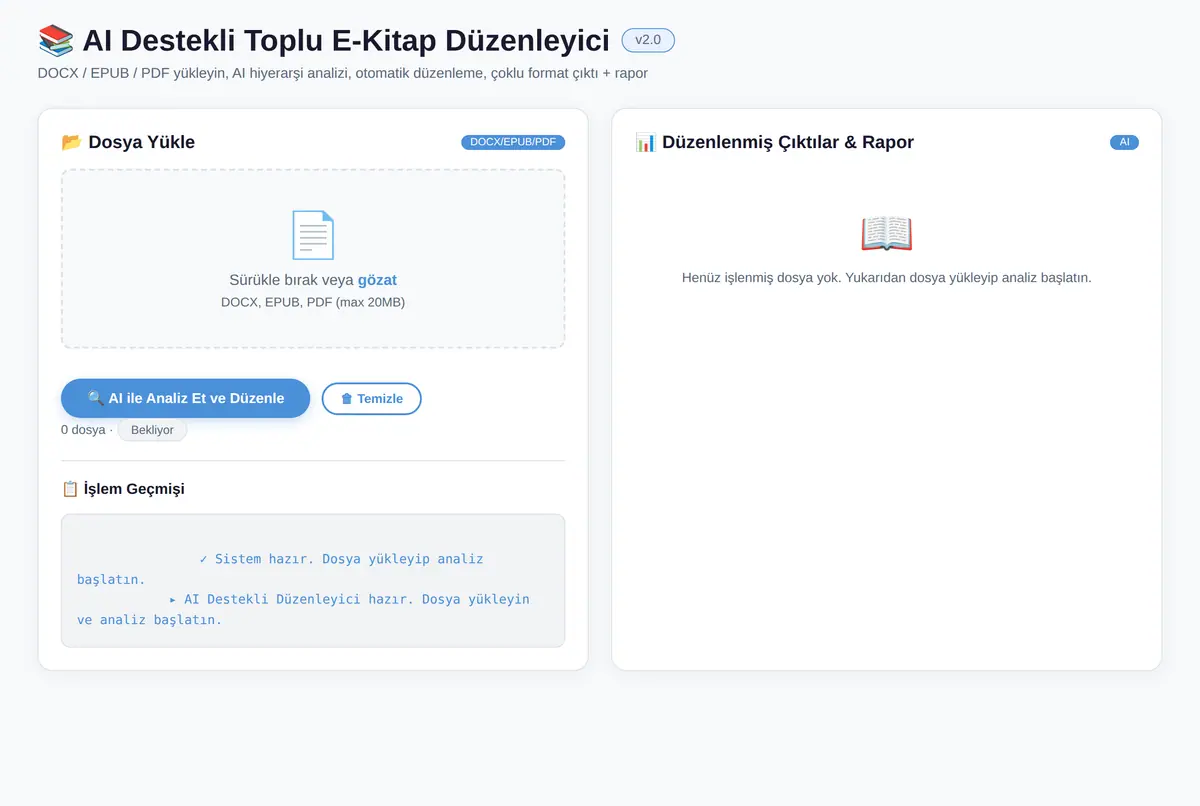Click 'Henüz işlenmiş dosya yok' message

point(887,277)
